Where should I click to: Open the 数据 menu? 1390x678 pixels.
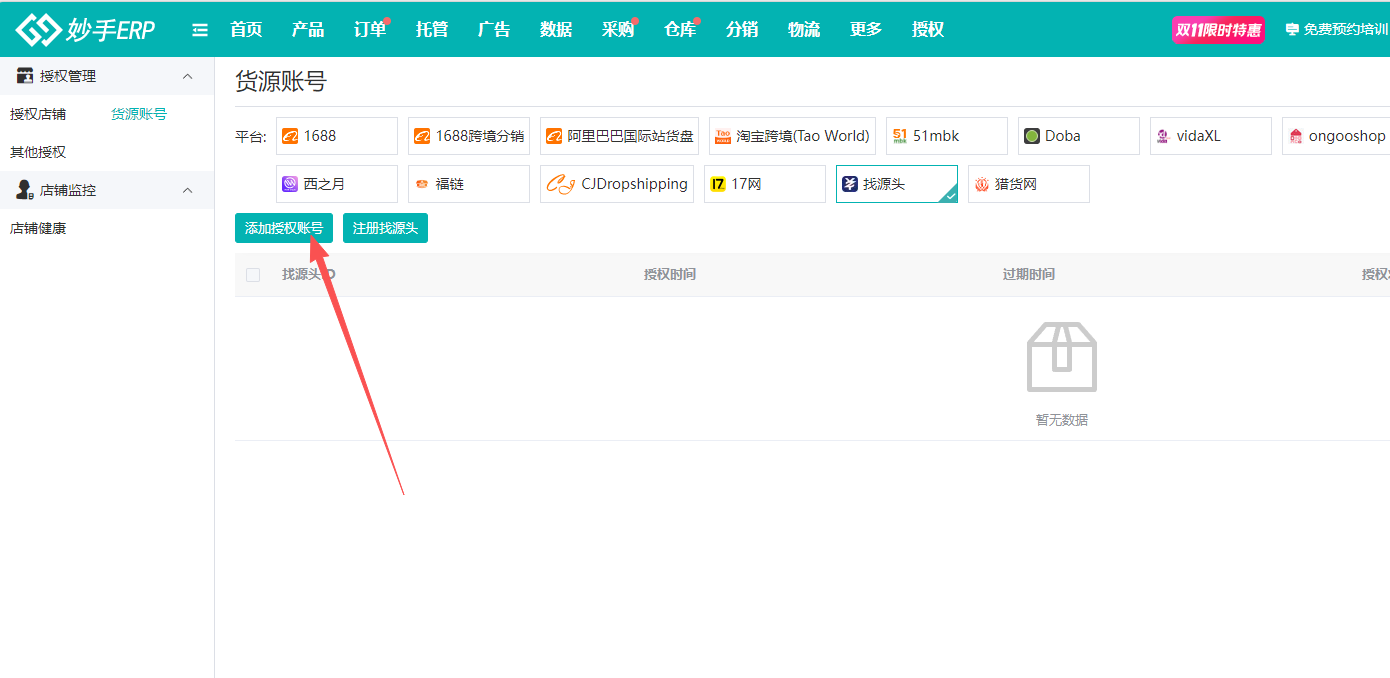(x=556, y=30)
